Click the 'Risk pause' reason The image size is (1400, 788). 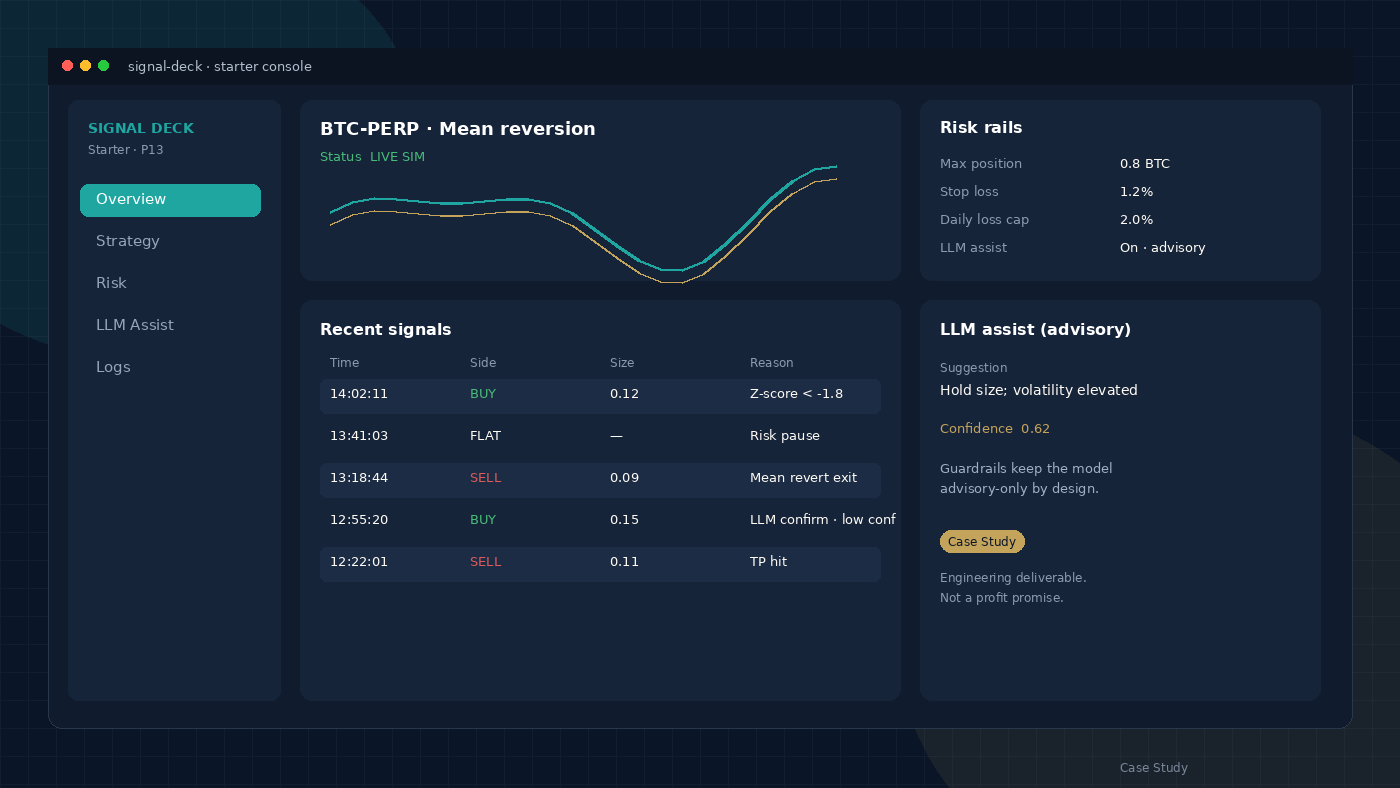785,436
